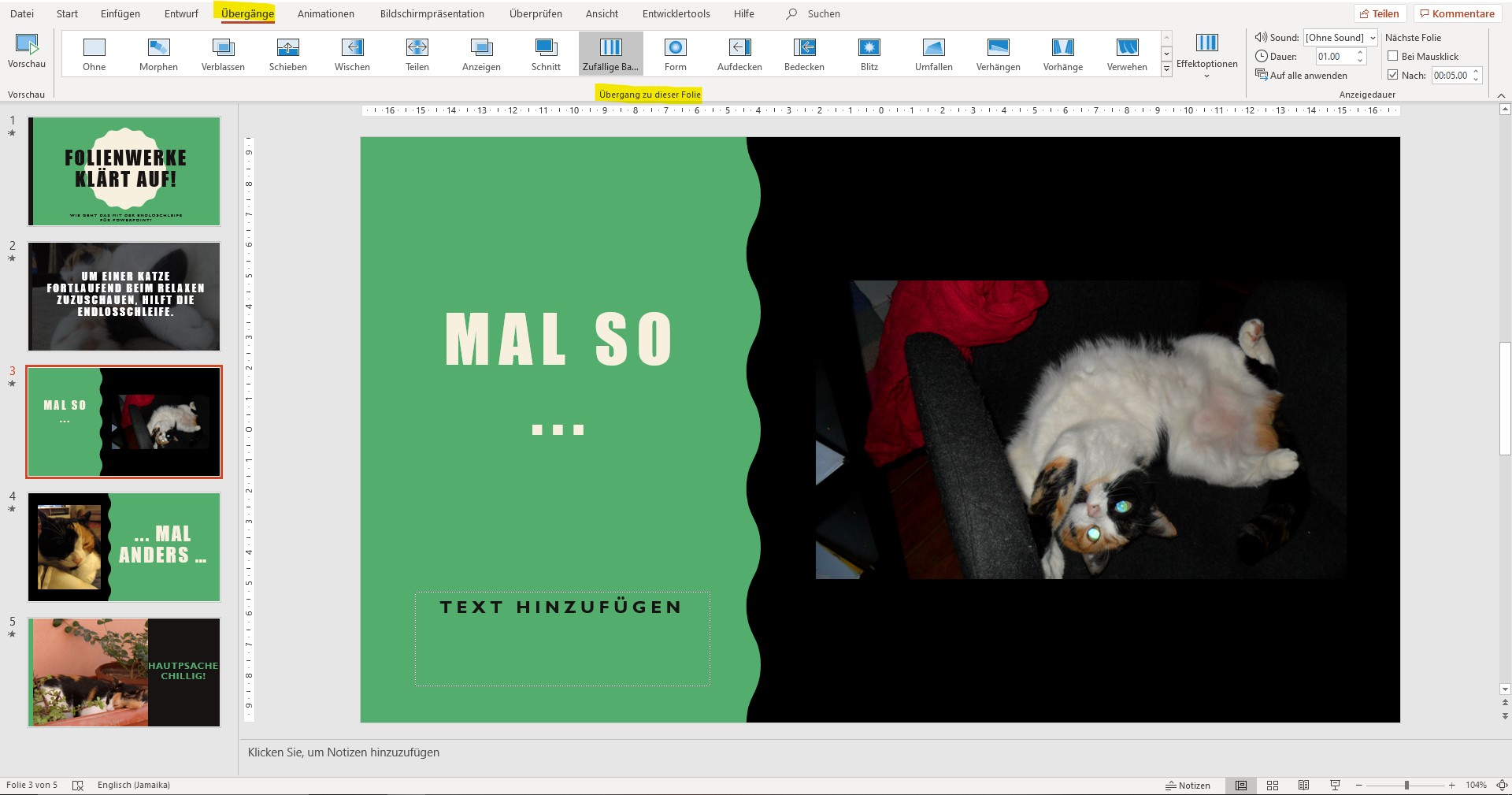The width and height of the screenshot is (1512, 795).
Task: Zoom out with the minus button
Action: [1359, 786]
